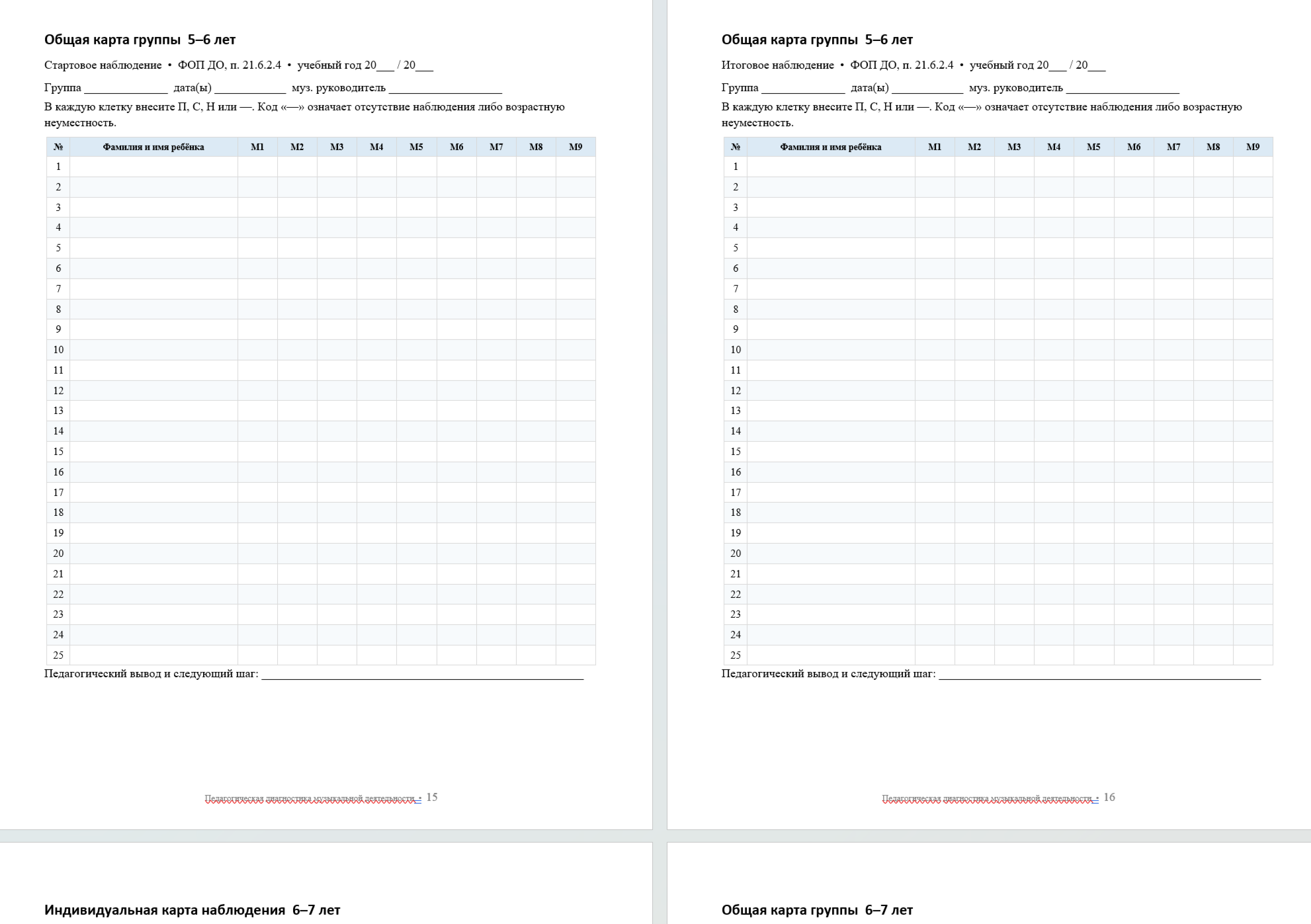Click 'Общая карта группы 6–7 лет' heading
The image size is (1311, 924).
(x=817, y=910)
